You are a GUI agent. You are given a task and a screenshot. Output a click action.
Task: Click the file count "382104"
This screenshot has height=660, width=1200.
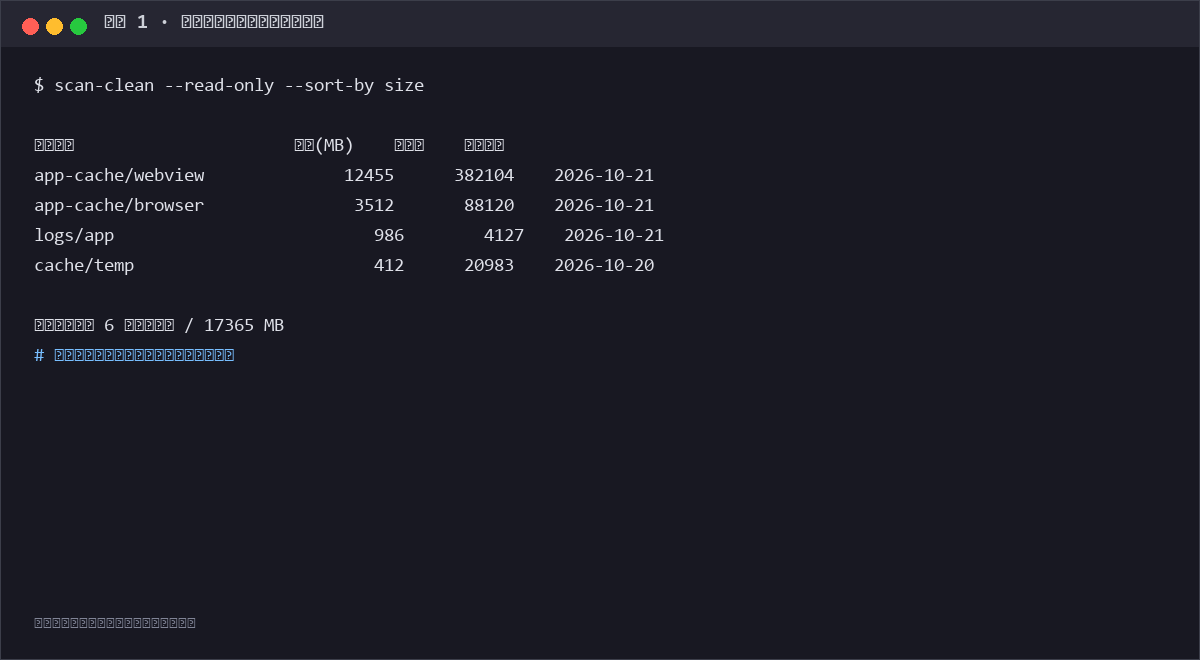click(484, 175)
